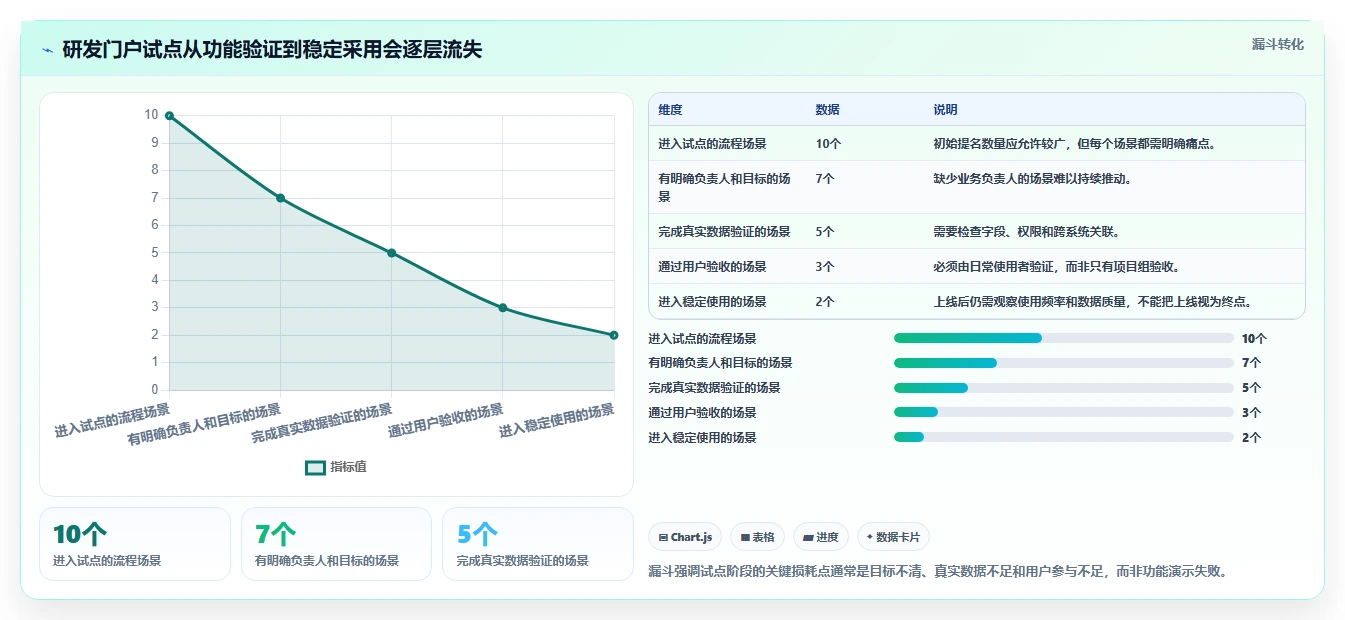The width and height of the screenshot is (1345, 620).
Task: Click description starting 初始提名数量应允许较广
Action: click(x=1074, y=143)
